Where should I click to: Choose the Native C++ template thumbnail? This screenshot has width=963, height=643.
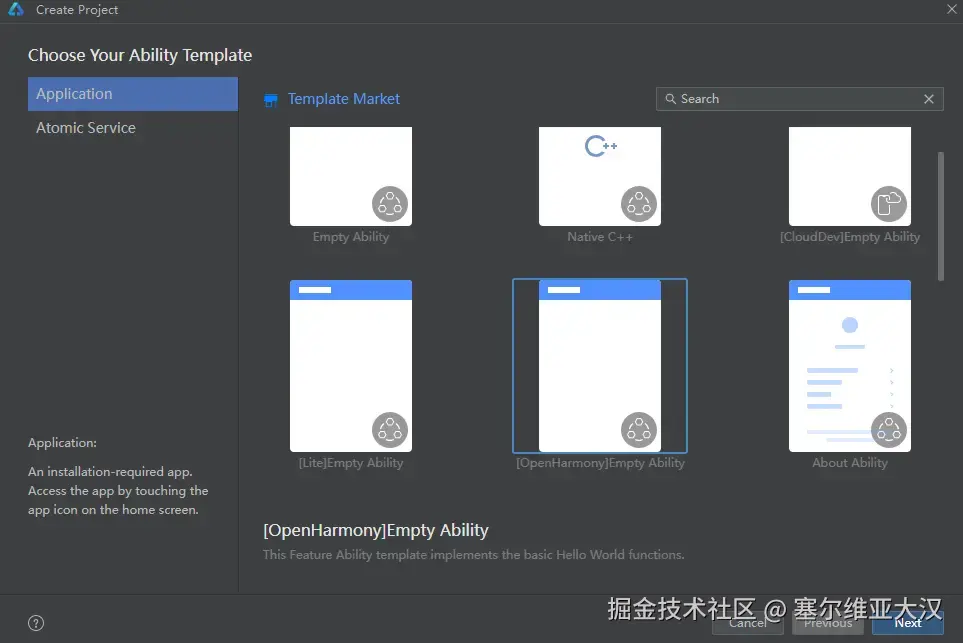(x=600, y=176)
